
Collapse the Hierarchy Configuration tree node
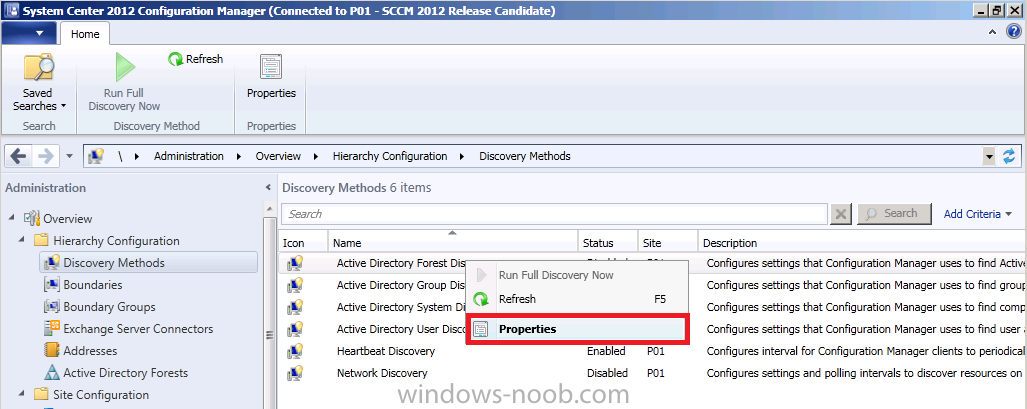(23, 241)
